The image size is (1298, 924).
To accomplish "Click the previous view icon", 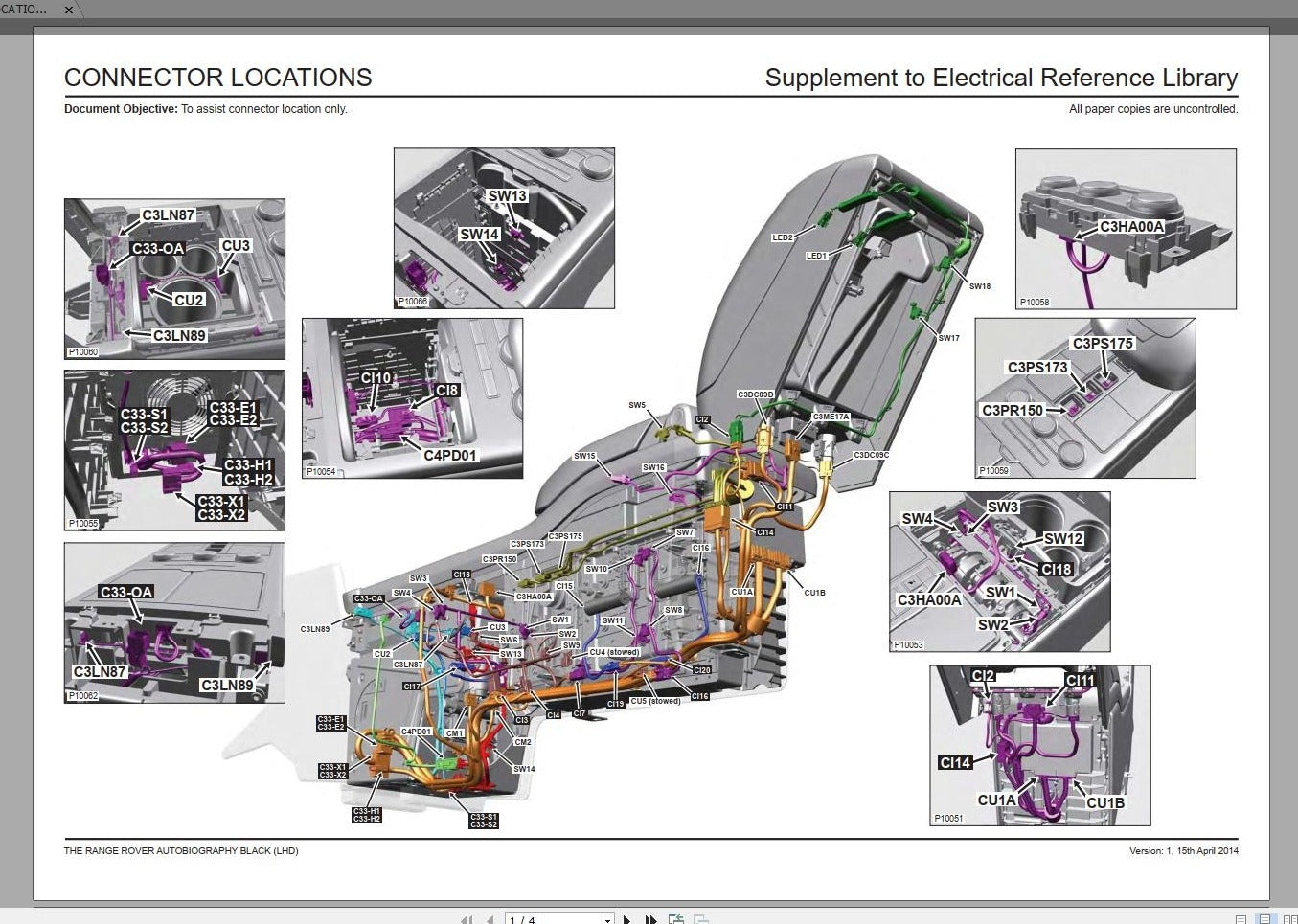I will 676,919.
